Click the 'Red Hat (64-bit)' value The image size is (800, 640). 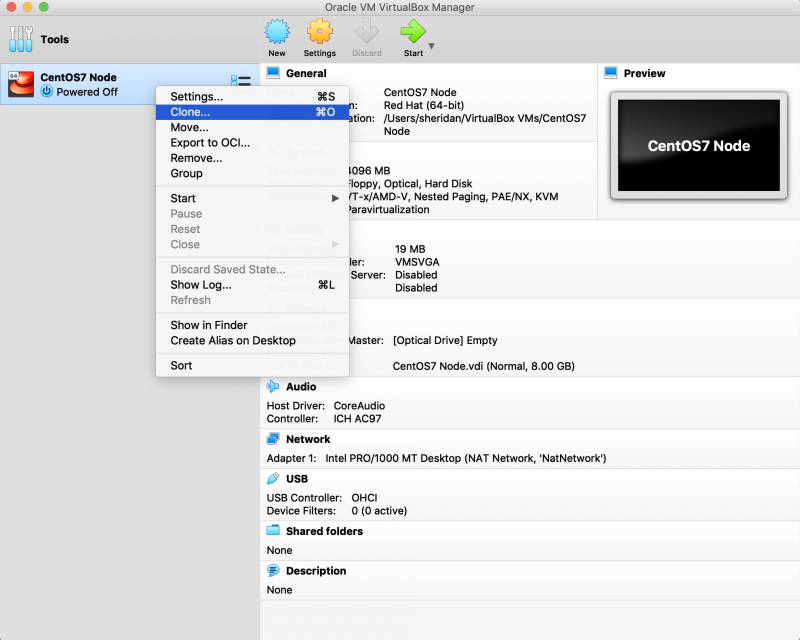coord(424,105)
